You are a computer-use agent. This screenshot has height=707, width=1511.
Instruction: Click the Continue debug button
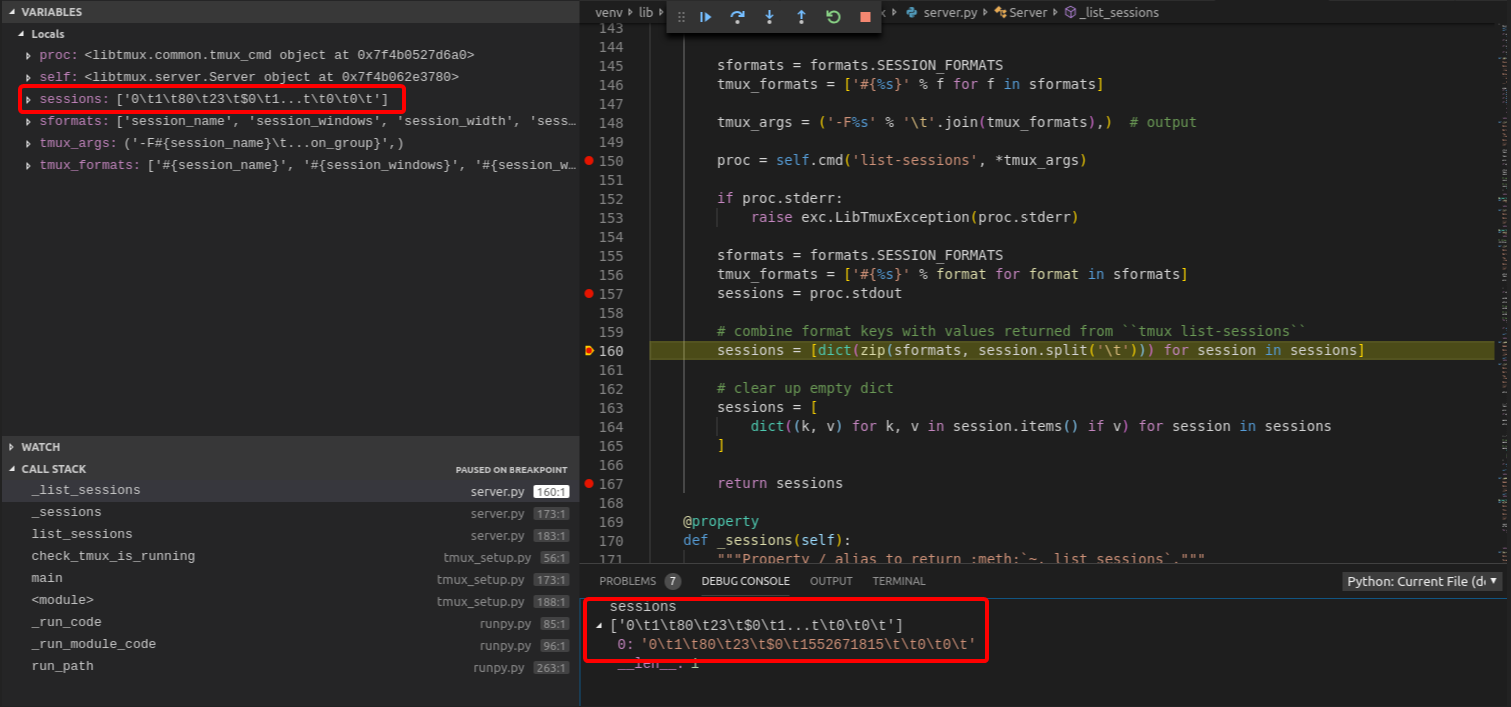click(705, 17)
